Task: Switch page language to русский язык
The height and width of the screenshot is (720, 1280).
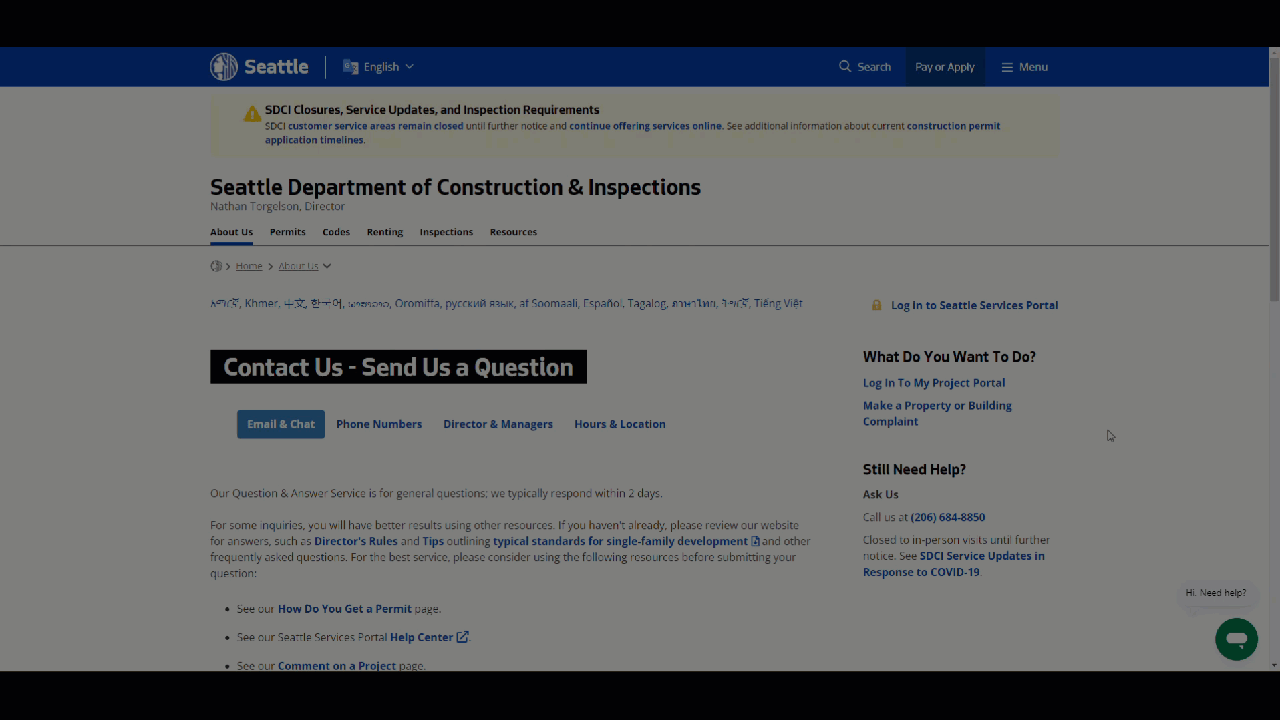Action: coord(479,303)
